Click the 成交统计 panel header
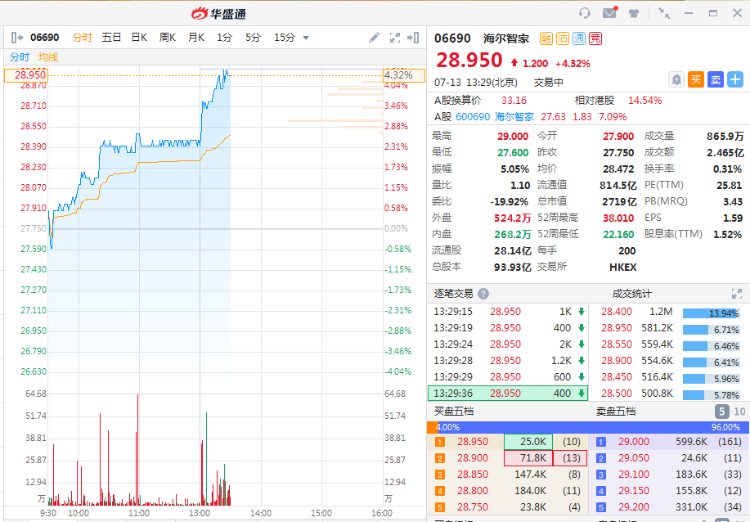Image resolution: width=750 pixels, height=522 pixels. pos(632,293)
